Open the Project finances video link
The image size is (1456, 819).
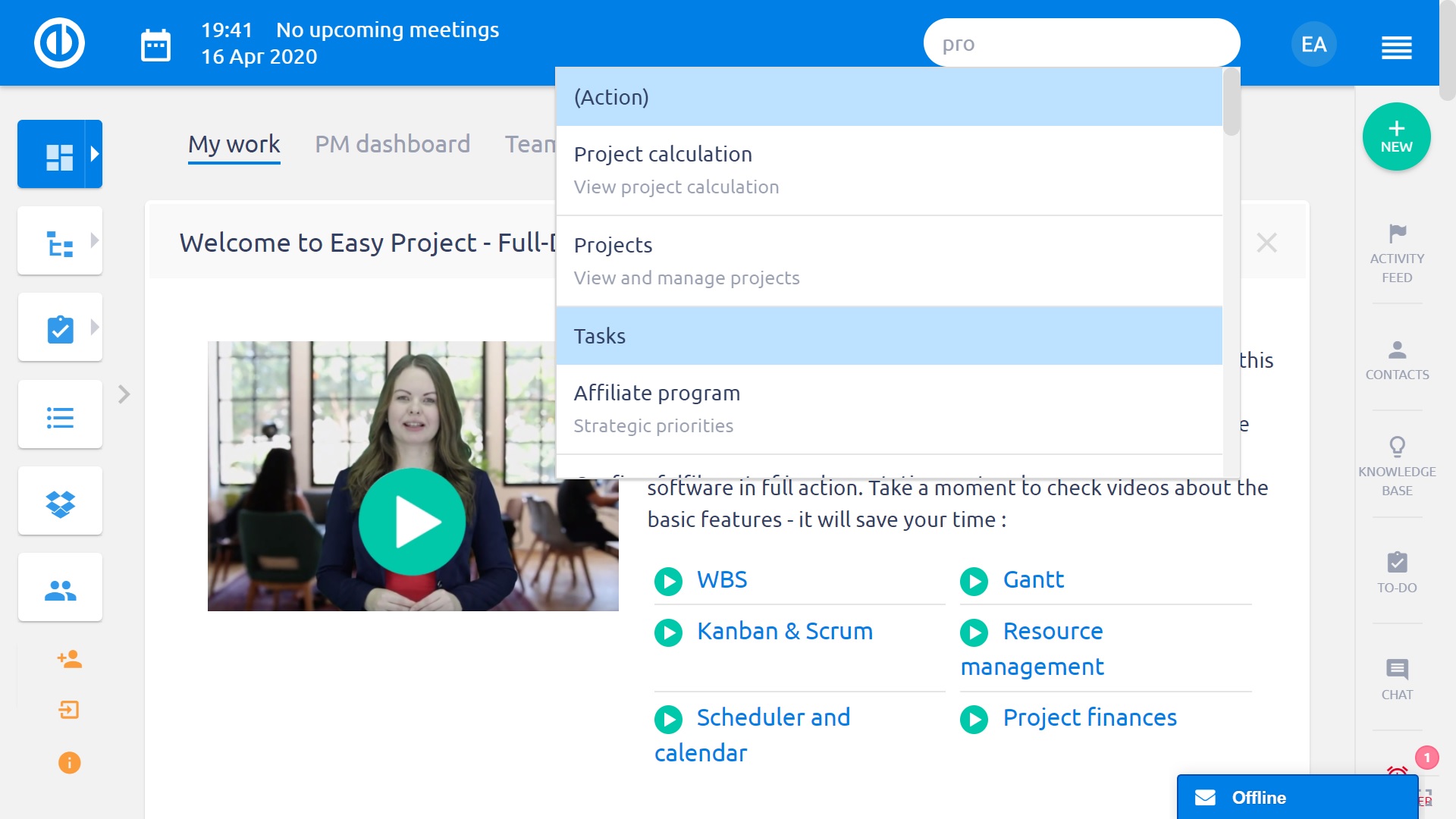1090,717
